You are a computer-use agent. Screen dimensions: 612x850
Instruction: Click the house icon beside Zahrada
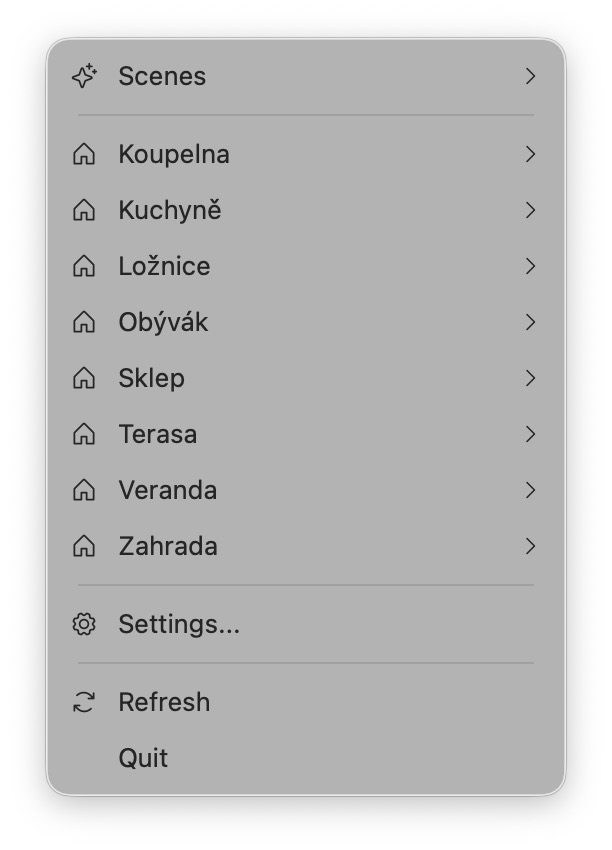click(84, 547)
